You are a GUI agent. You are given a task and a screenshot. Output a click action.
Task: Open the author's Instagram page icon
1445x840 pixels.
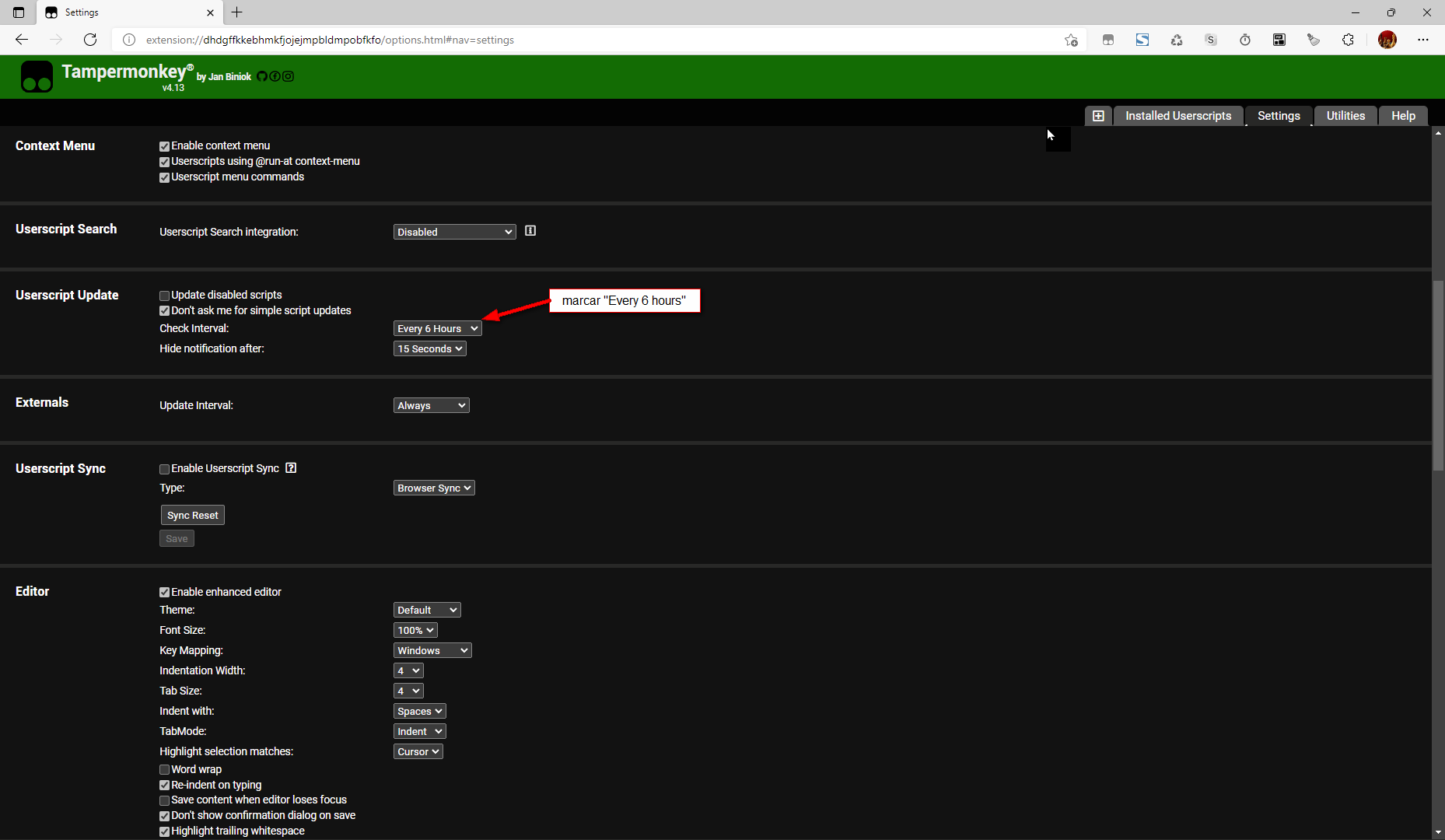tap(288, 76)
